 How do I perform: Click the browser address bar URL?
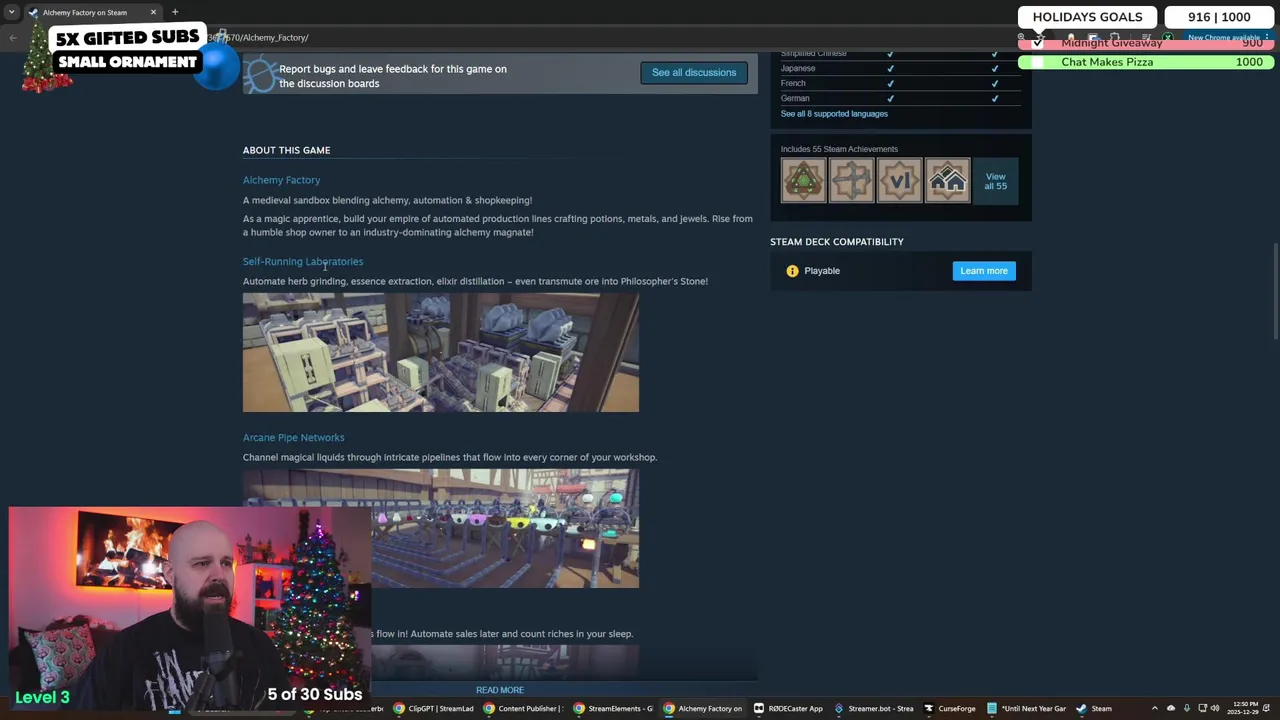258,38
